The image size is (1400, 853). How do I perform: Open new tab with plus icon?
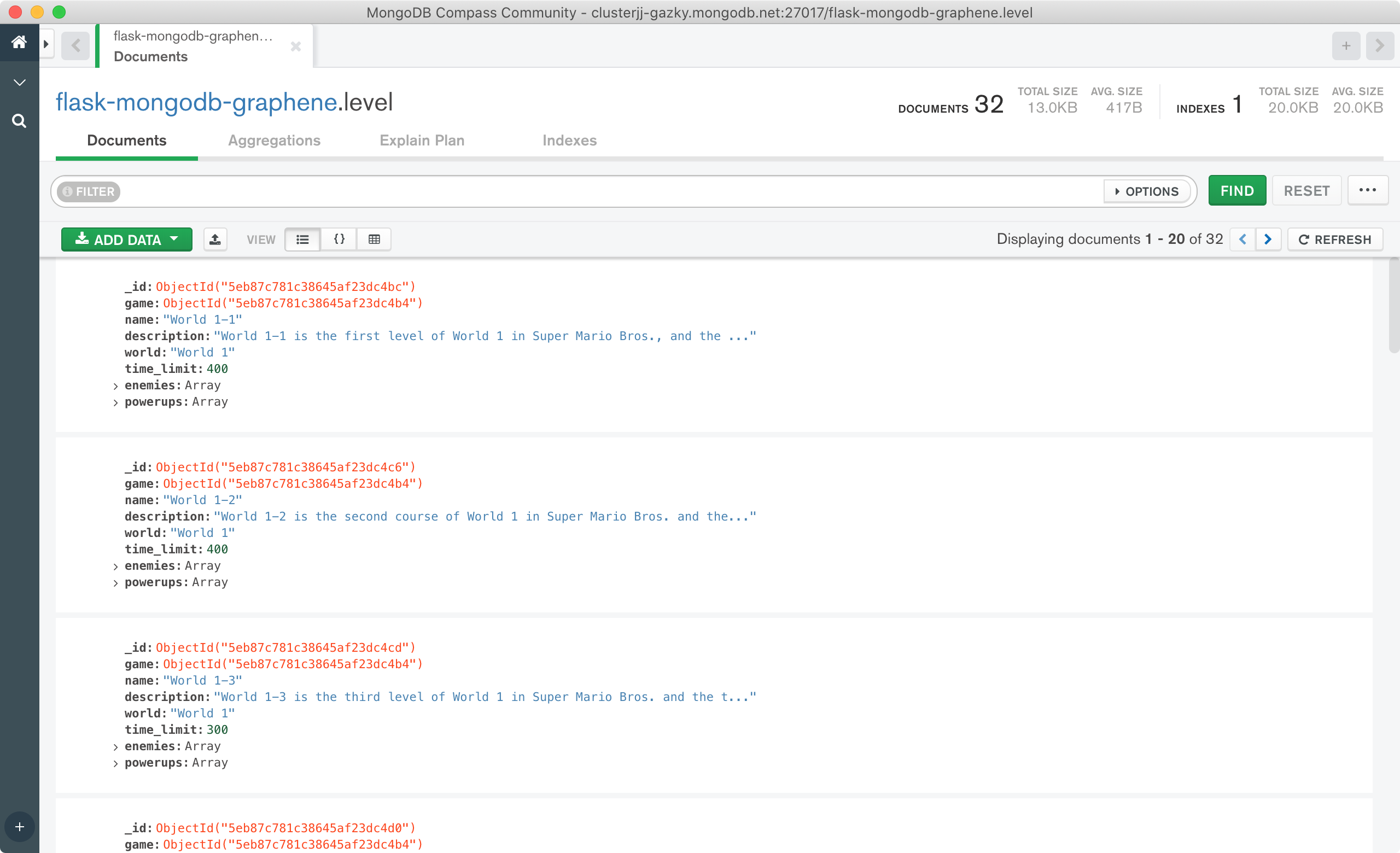1345,46
